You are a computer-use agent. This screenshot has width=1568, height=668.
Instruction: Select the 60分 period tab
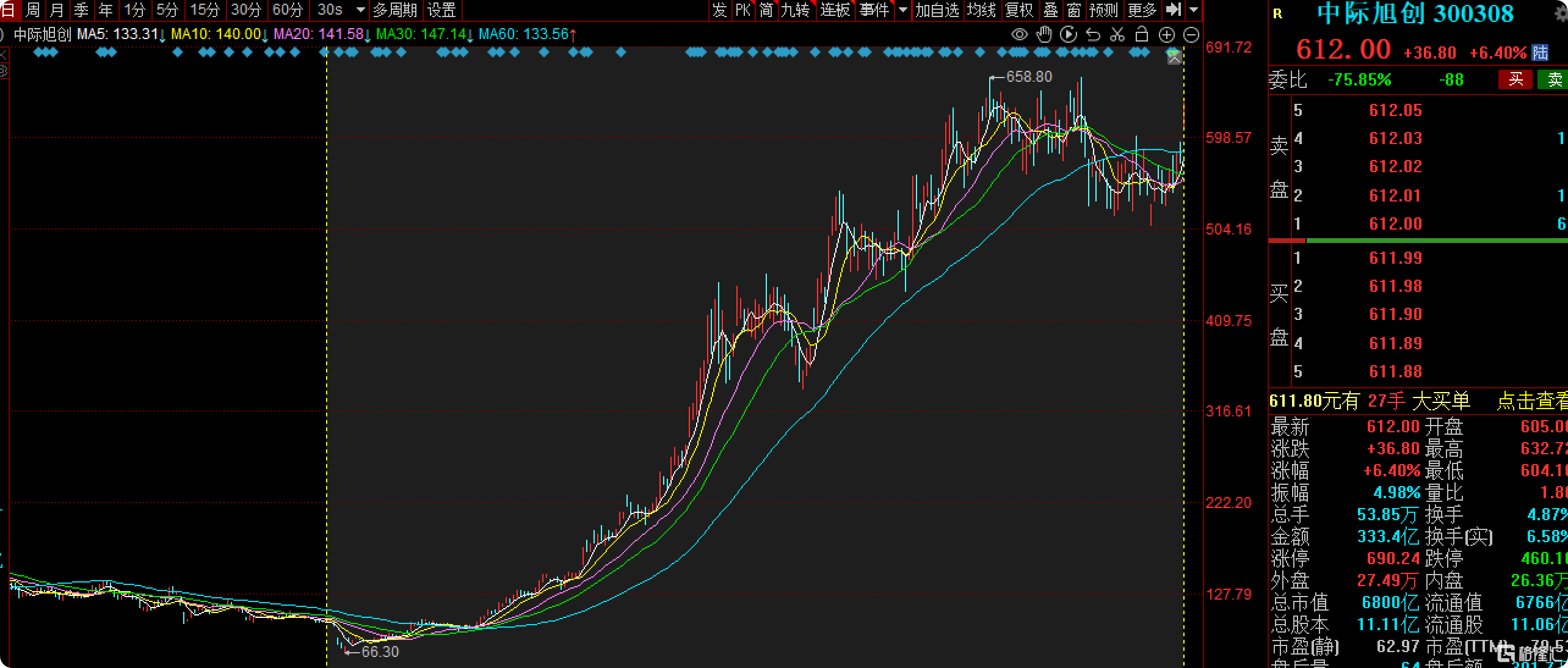click(x=288, y=10)
